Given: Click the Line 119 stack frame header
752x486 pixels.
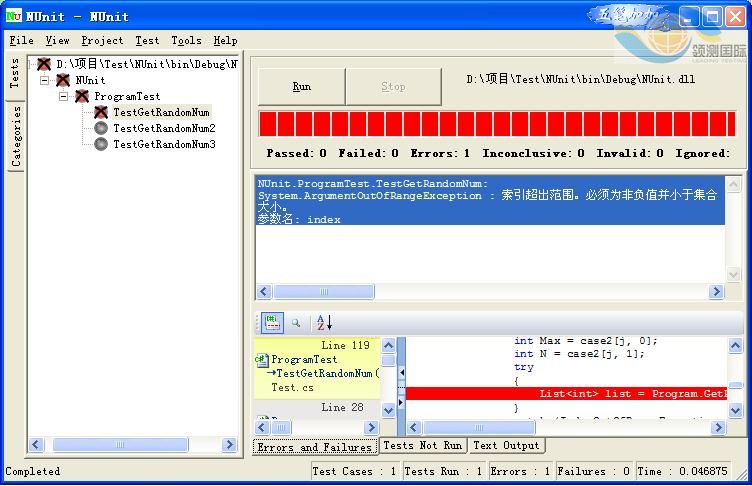Looking at the screenshot, I should coord(345,345).
